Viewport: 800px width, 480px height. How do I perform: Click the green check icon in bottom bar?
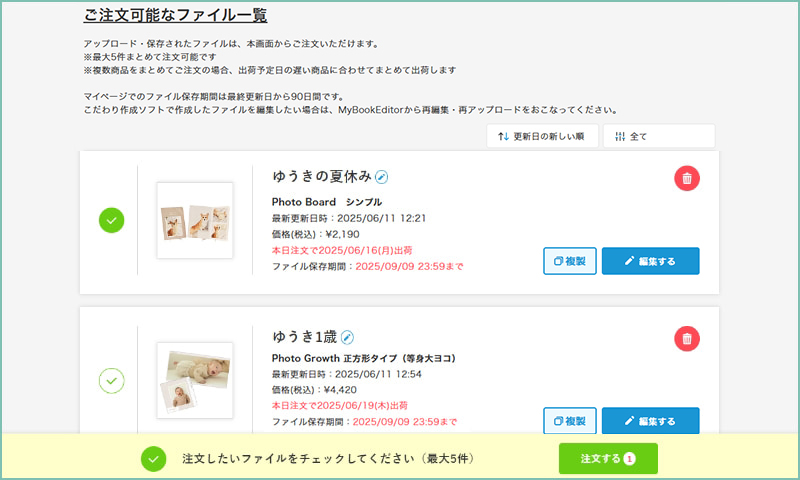pos(154,459)
